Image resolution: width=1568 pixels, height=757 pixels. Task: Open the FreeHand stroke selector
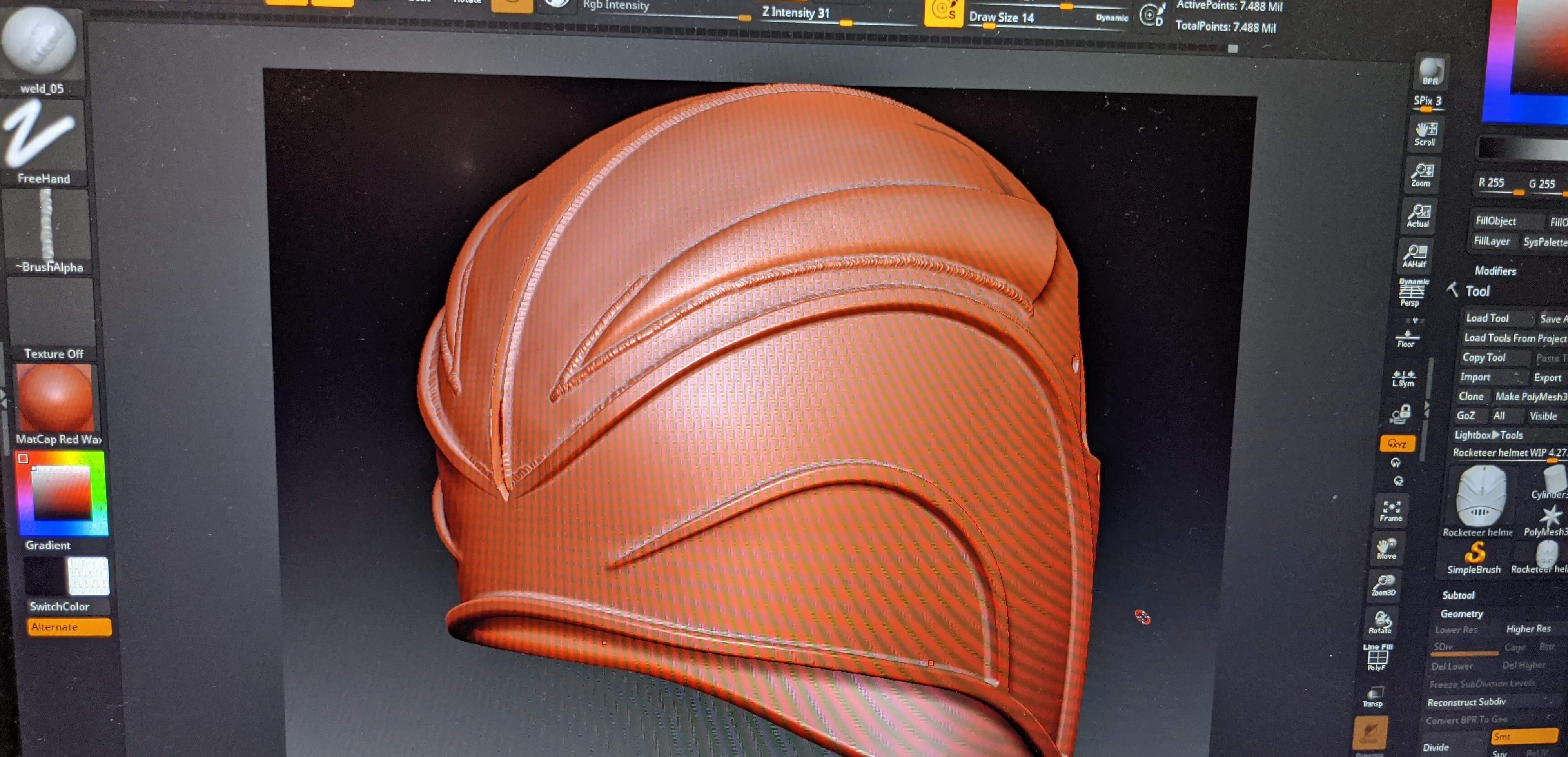(43, 142)
